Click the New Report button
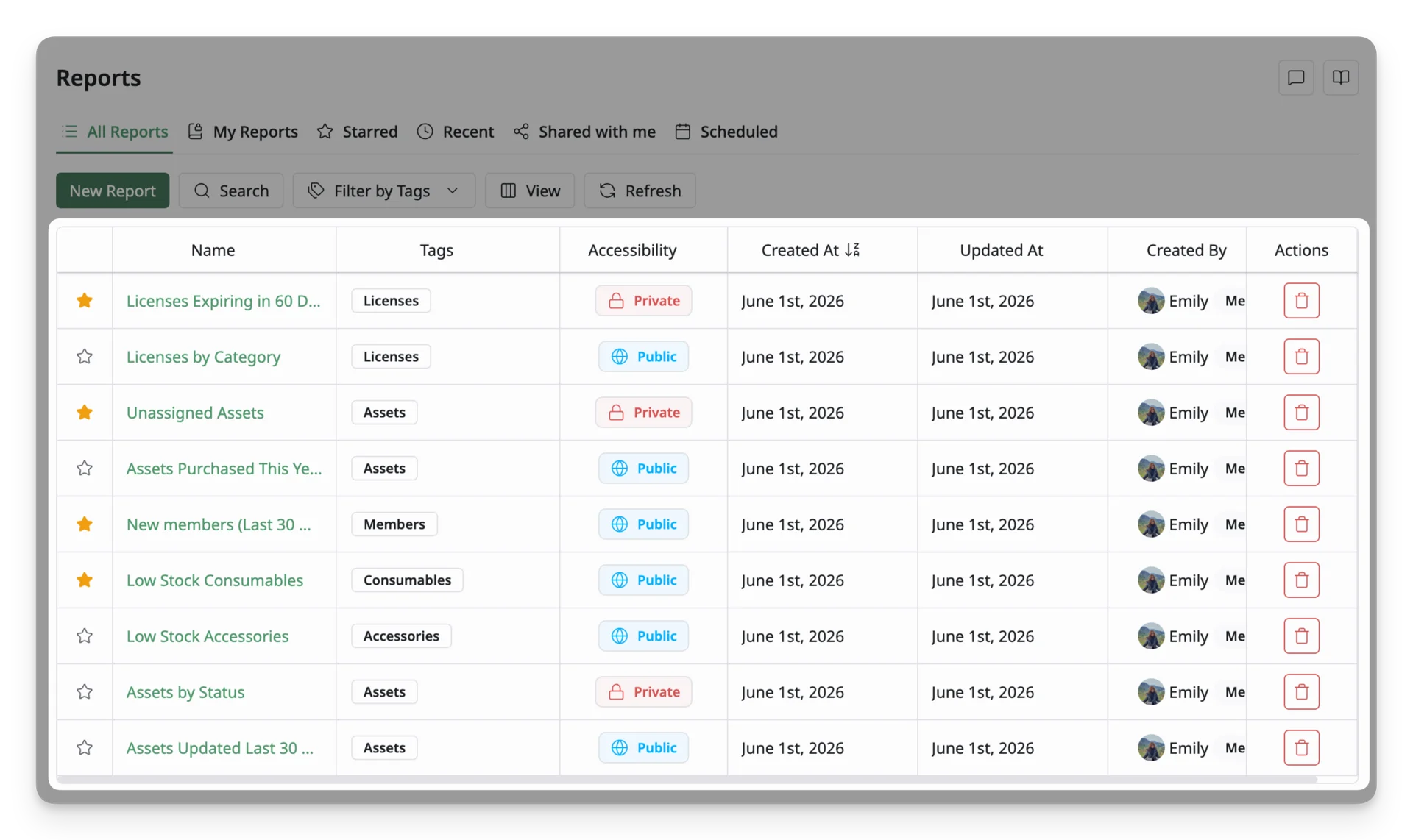The width and height of the screenshot is (1413, 840). point(113,191)
